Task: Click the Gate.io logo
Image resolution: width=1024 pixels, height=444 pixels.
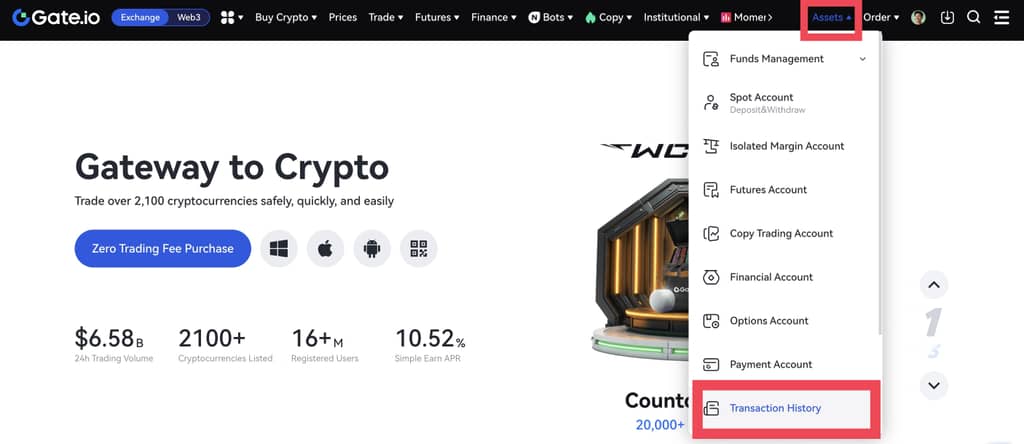Action: [x=55, y=17]
